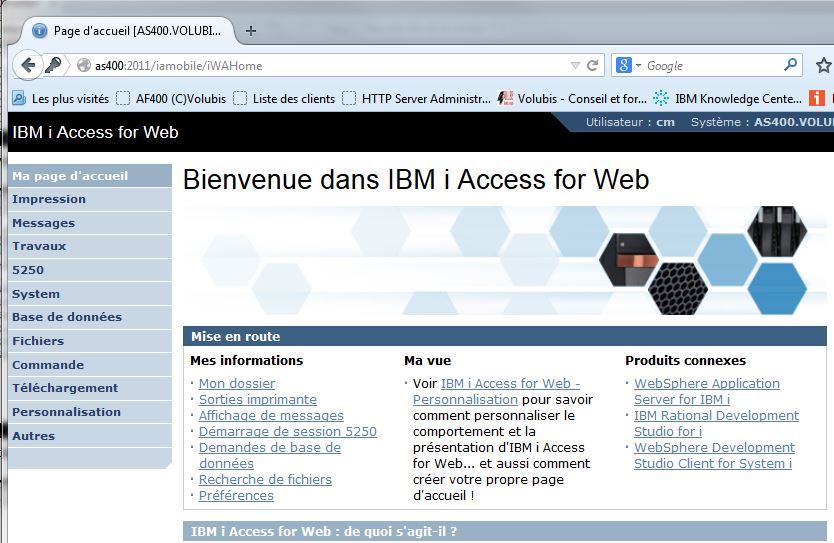
Task: Click the search magnifier icon
Action: tap(790, 65)
